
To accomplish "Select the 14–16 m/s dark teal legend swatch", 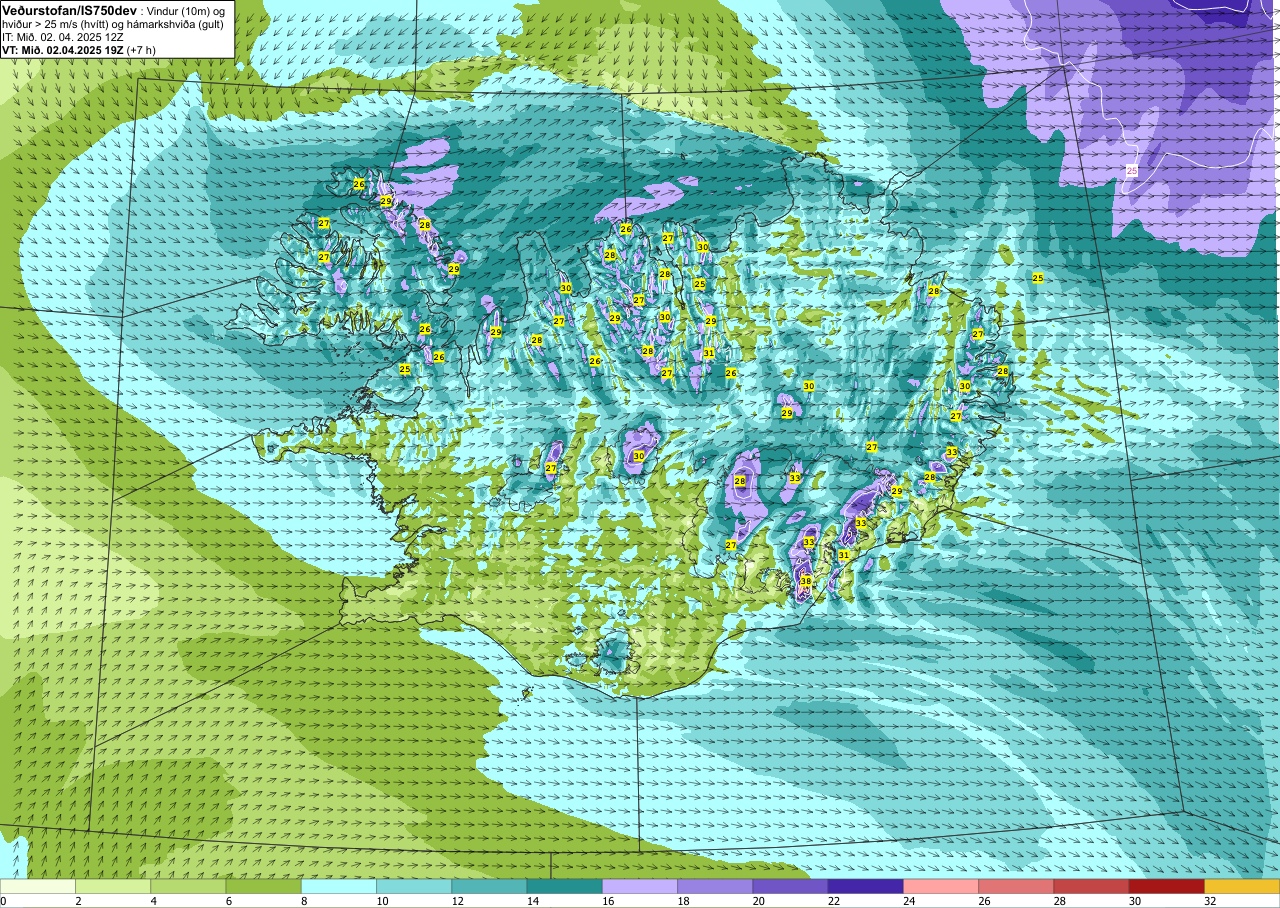I will pos(564,886).
